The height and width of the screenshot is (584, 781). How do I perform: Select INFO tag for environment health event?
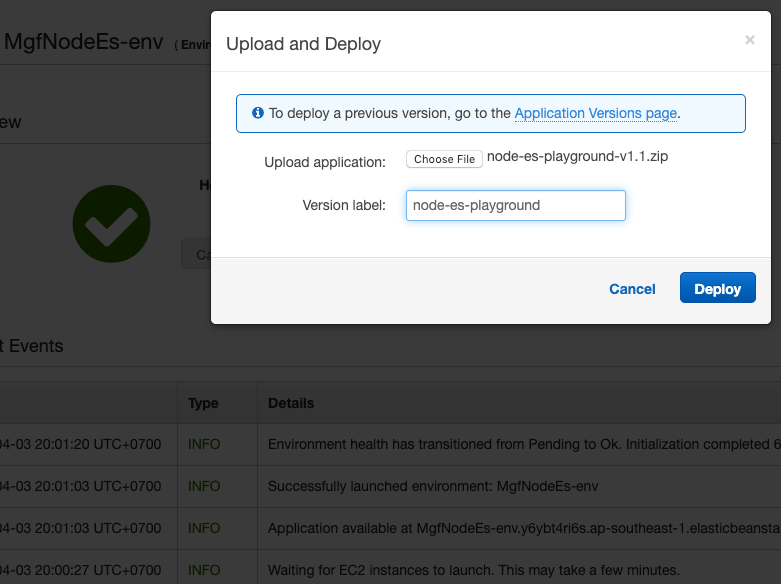(x=204, y=444)
